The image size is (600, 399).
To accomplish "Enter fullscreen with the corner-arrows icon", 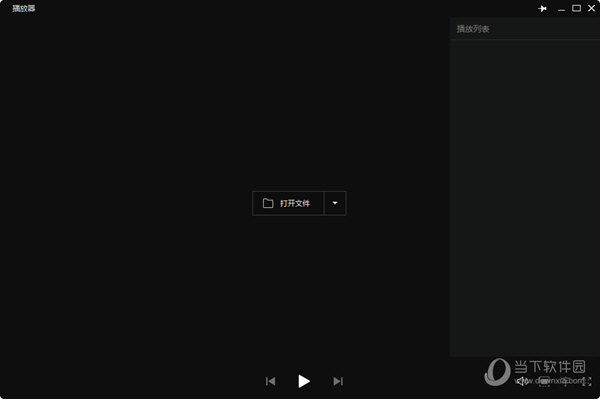I will (x=587, y=381).
